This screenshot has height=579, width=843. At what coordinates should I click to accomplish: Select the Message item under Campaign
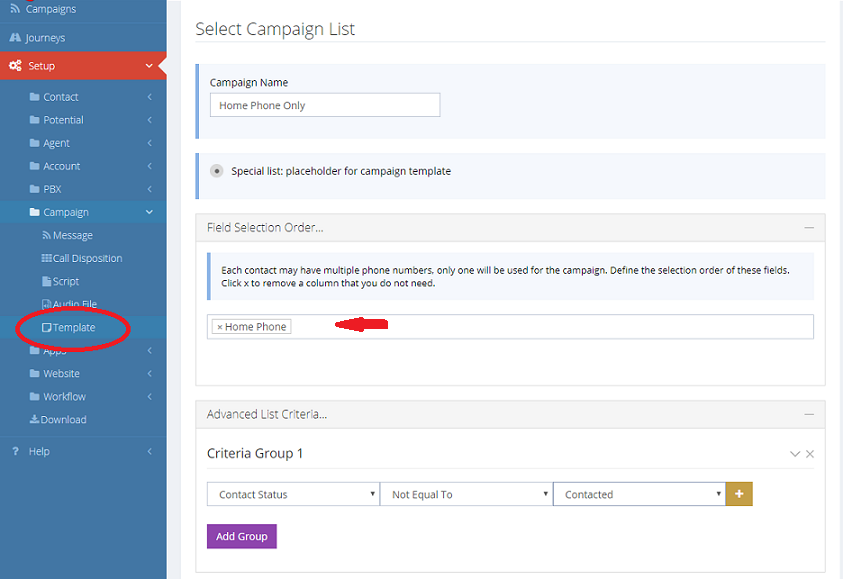[72, 235]
